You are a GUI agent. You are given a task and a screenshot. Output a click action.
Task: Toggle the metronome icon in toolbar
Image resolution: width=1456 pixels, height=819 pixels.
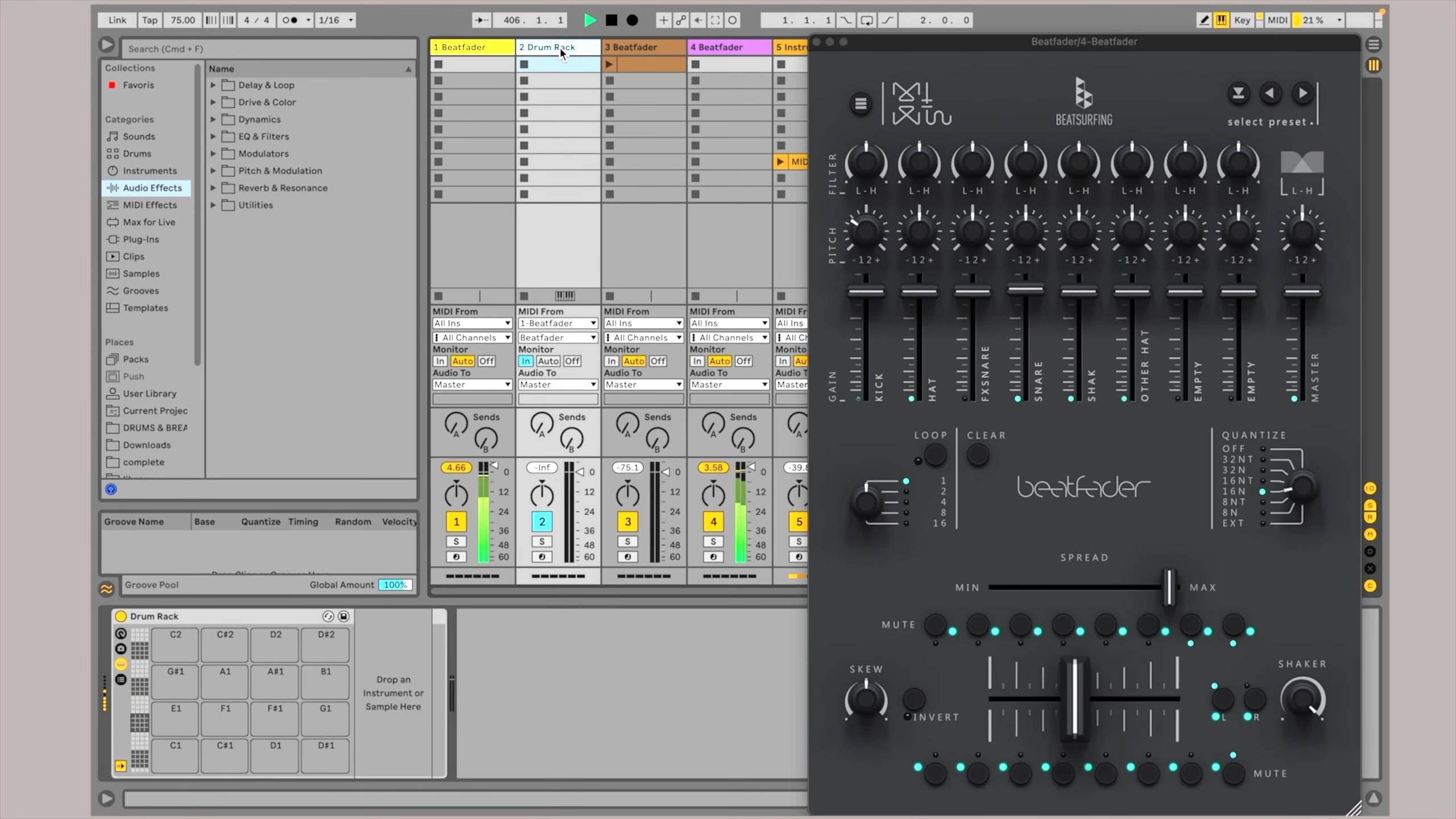[291, 20]
